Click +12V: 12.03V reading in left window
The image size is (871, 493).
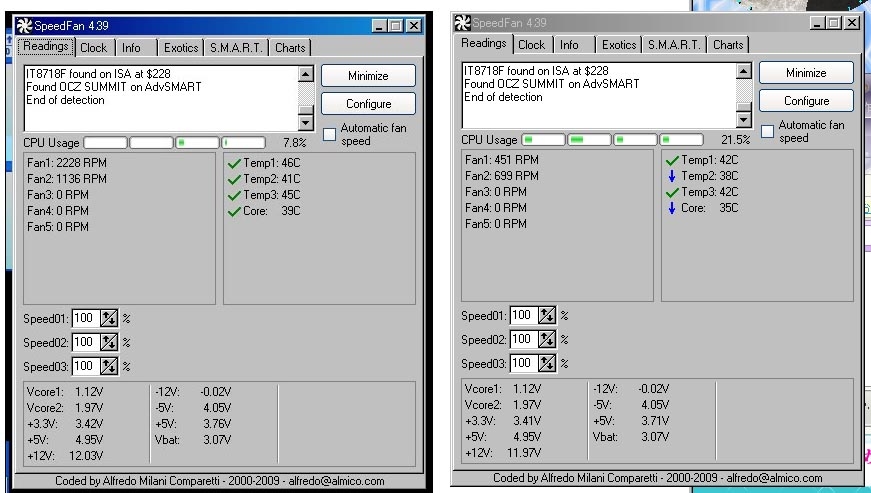[65, 456]
